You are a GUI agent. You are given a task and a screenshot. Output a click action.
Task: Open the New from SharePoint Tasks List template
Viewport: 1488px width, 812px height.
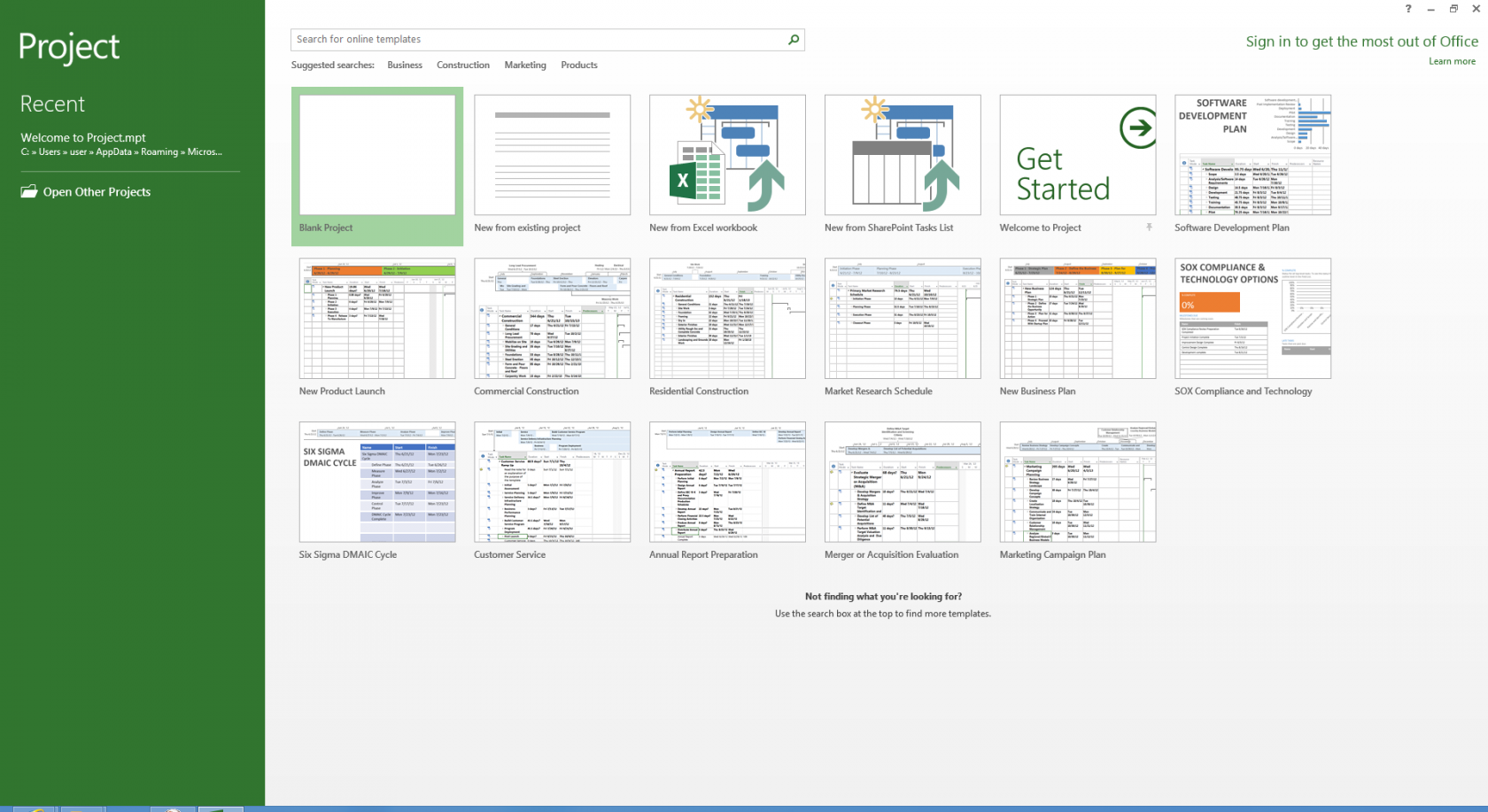point(902,154)
